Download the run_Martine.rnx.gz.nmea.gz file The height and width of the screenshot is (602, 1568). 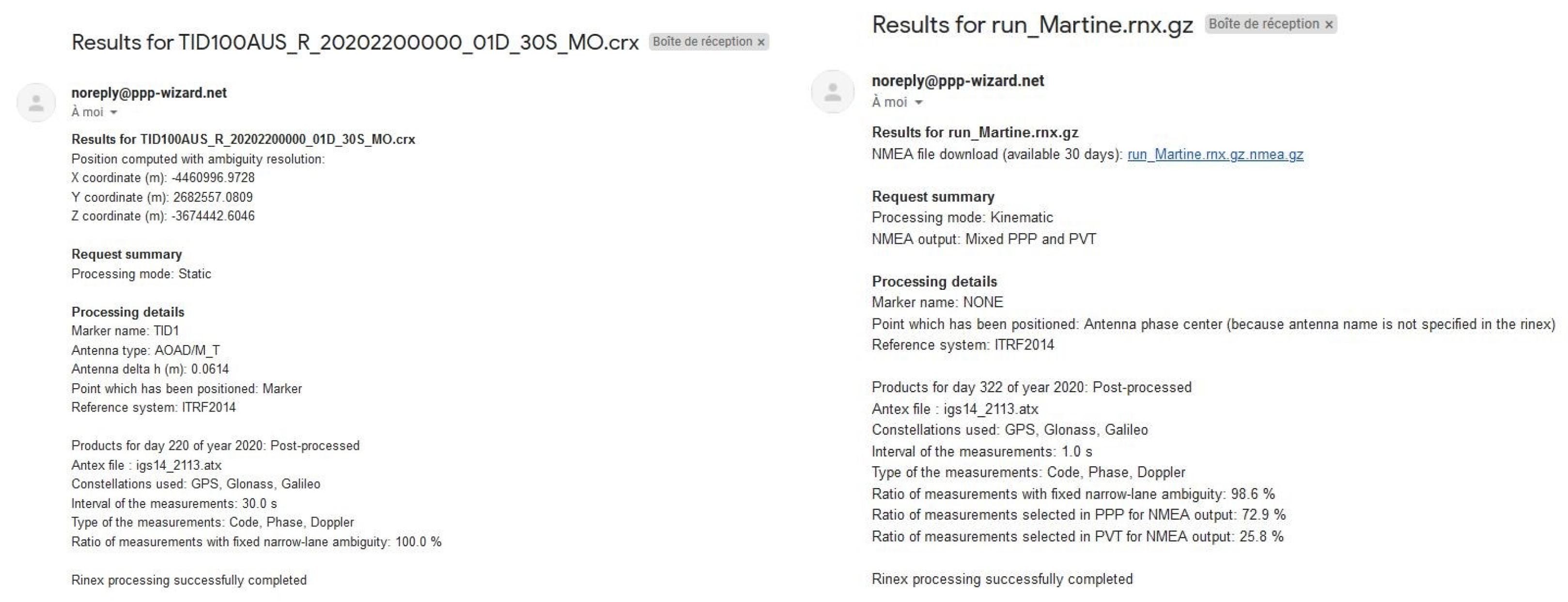(x=1215, y=154)
